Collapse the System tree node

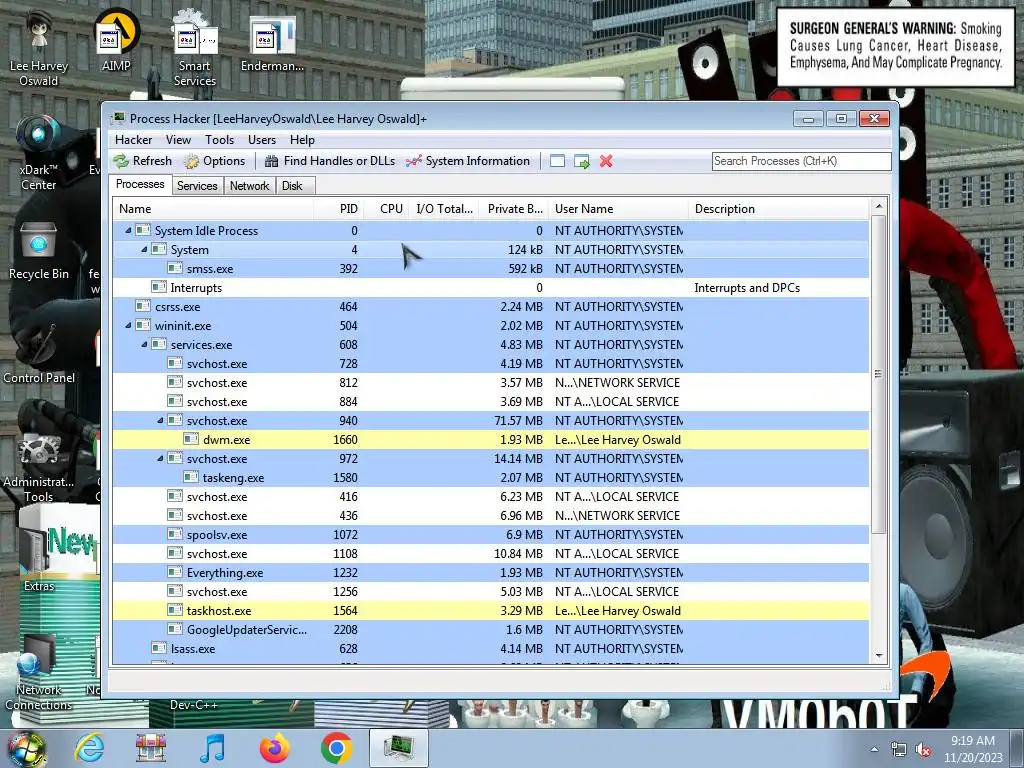(x=144, y=249)
